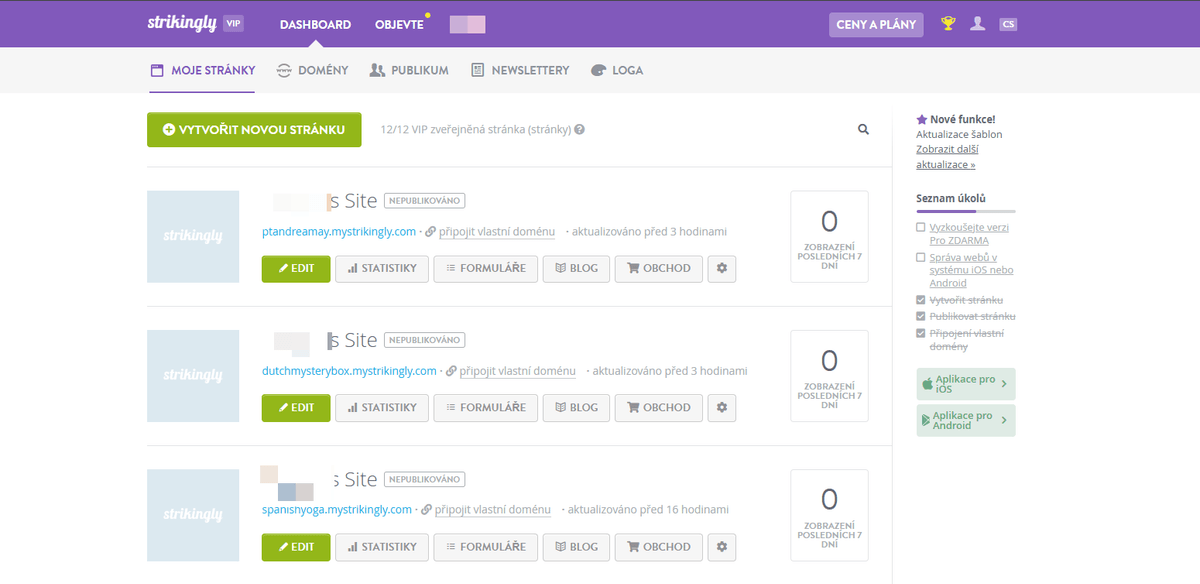Click Nepublikováno badge on dutchmysterybox site
This screenshot has height=584, width=1200.
425,340
